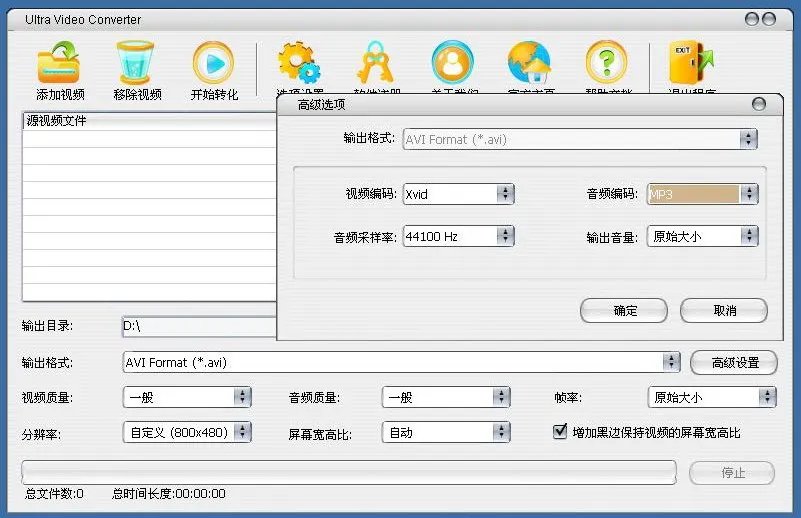This screenshot has width=801, height=518.
Task: Start conversion with the 开始转化 play icon
Action: pyautogui.click(x=214, y=63)
